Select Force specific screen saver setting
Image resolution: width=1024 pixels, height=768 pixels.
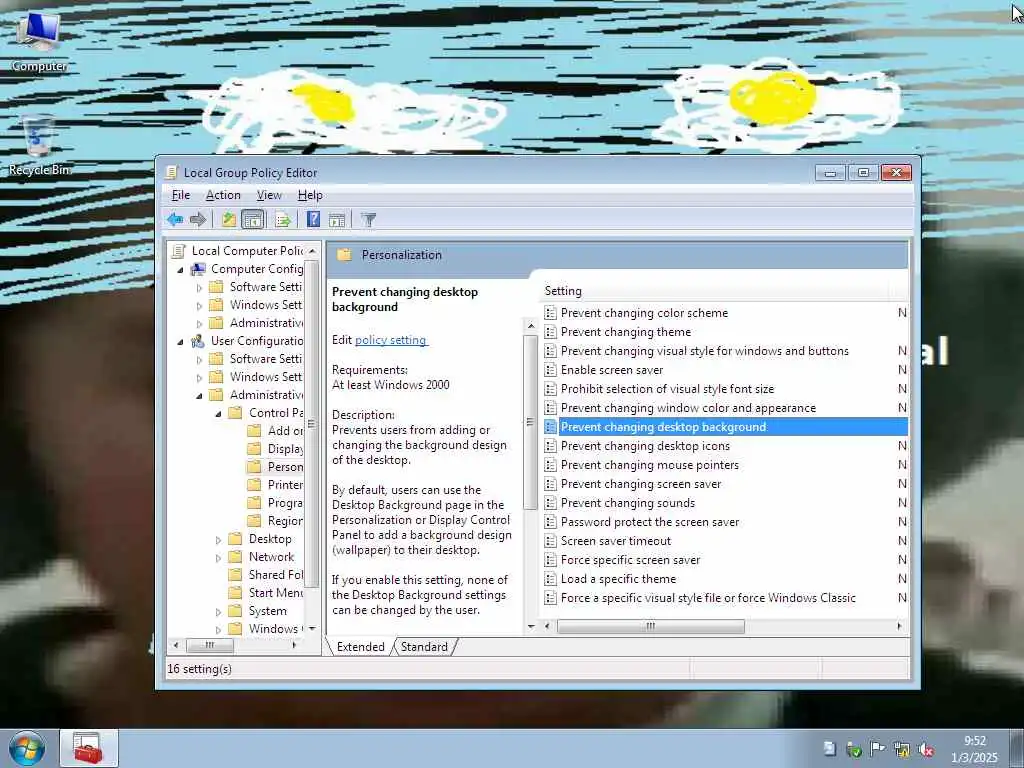pos(630,560)
